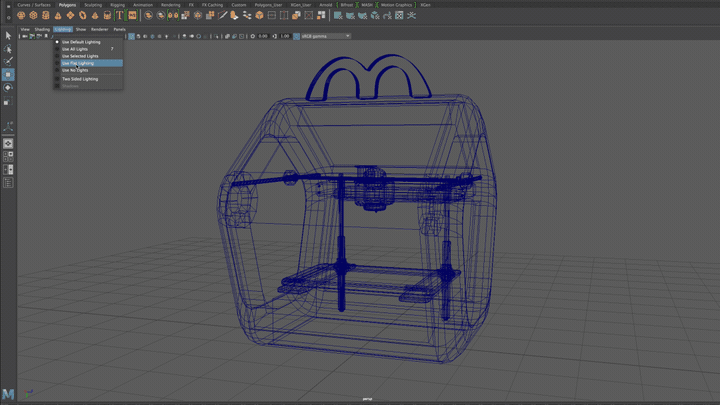
Task: Switch to Rigging shelf tab
Action: [118, 5]
